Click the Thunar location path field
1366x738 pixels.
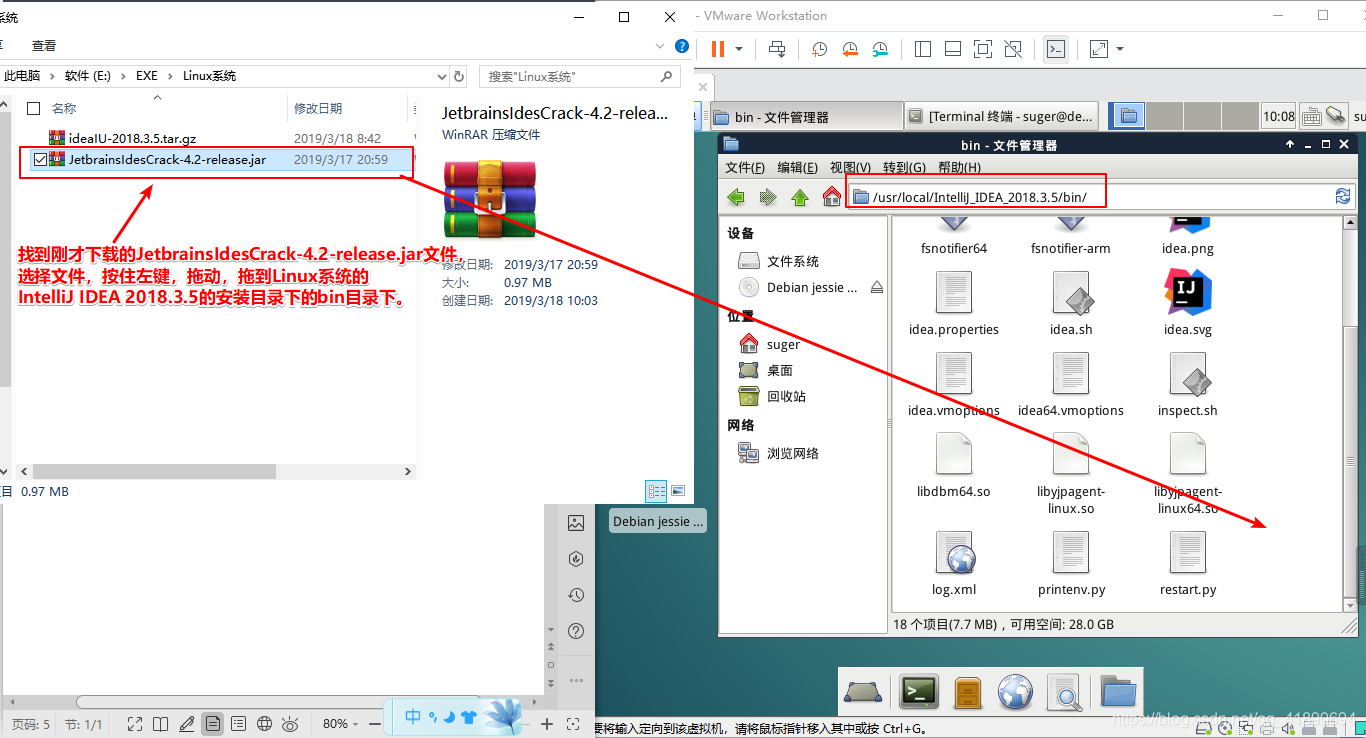click(1089, 197)
